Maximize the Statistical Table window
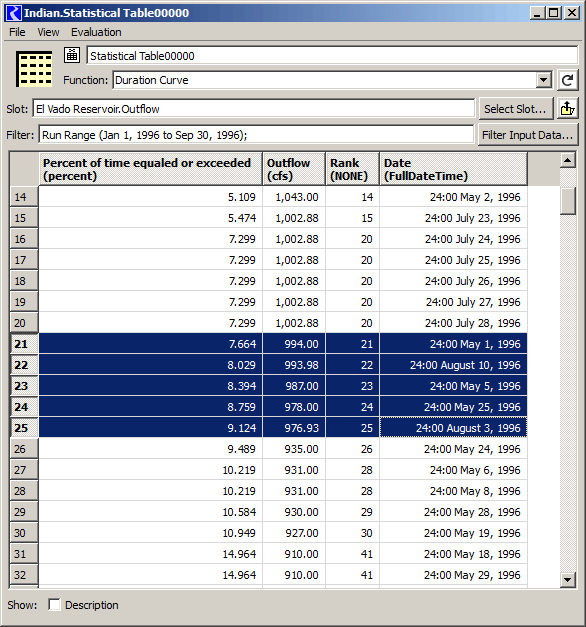The width and height of the screenshot is (586, 627). click(x=554, y=13)
